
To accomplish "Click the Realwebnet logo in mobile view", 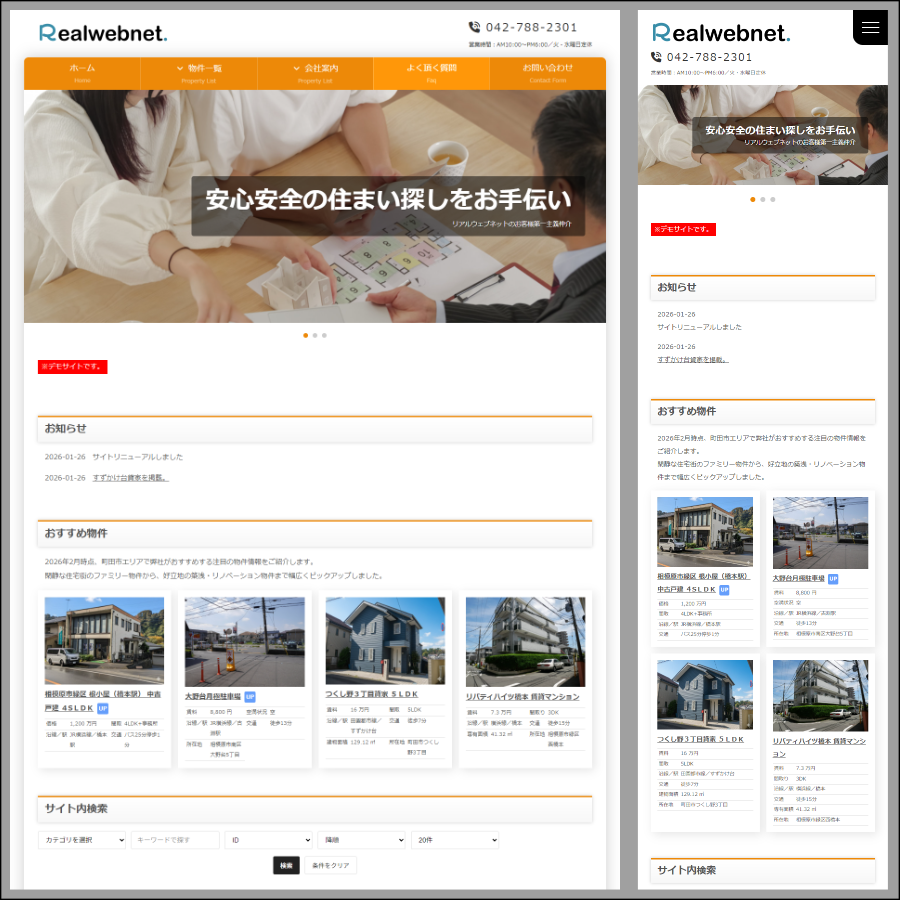I will (720, 33).
